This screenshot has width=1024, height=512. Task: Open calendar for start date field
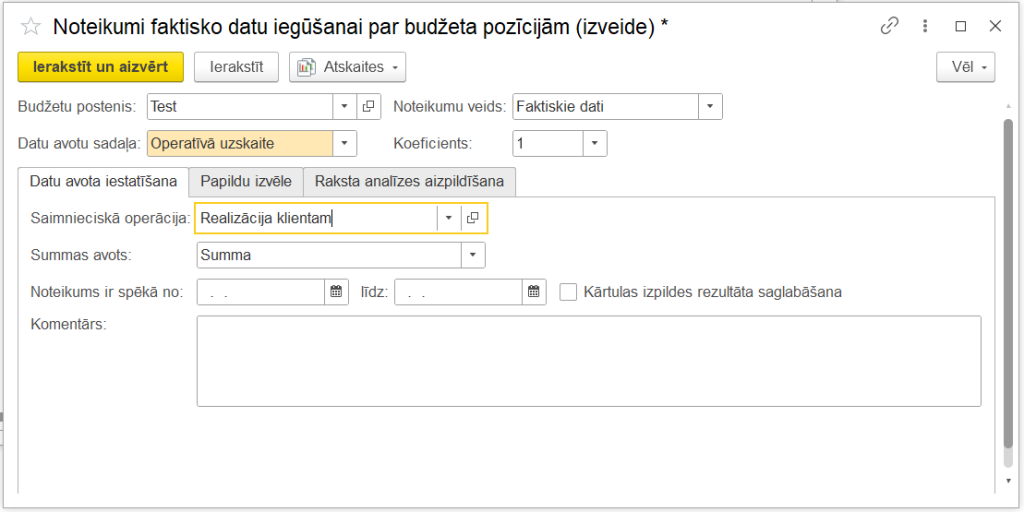pos(335,292)
